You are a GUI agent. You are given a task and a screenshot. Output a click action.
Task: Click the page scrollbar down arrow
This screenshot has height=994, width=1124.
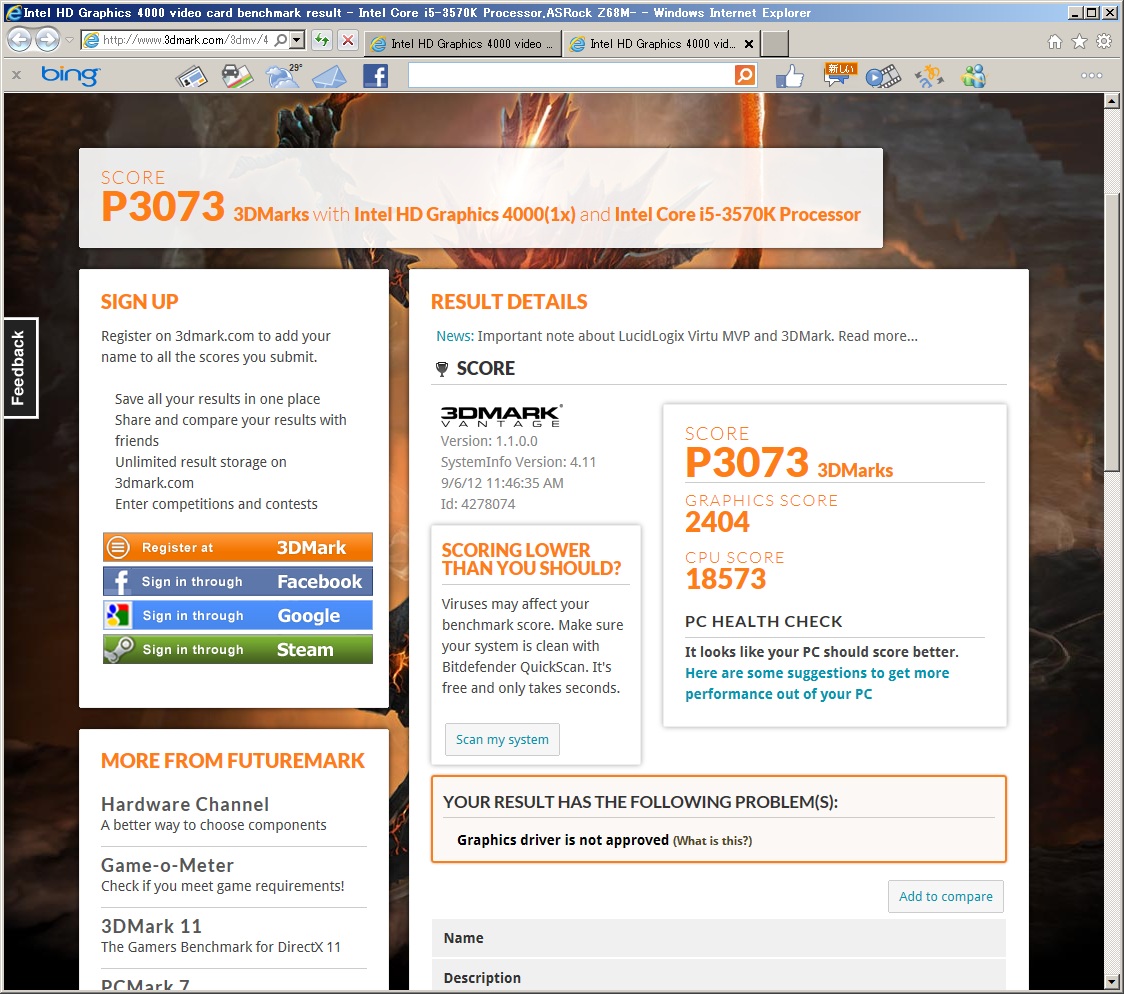[1112, 981]
